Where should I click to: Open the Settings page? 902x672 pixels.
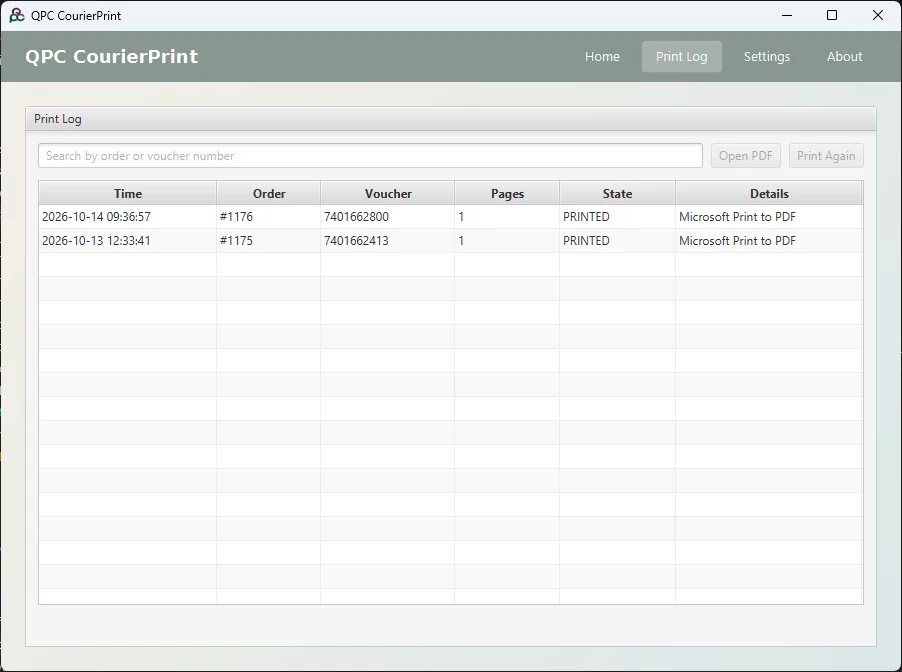[767, 56]
